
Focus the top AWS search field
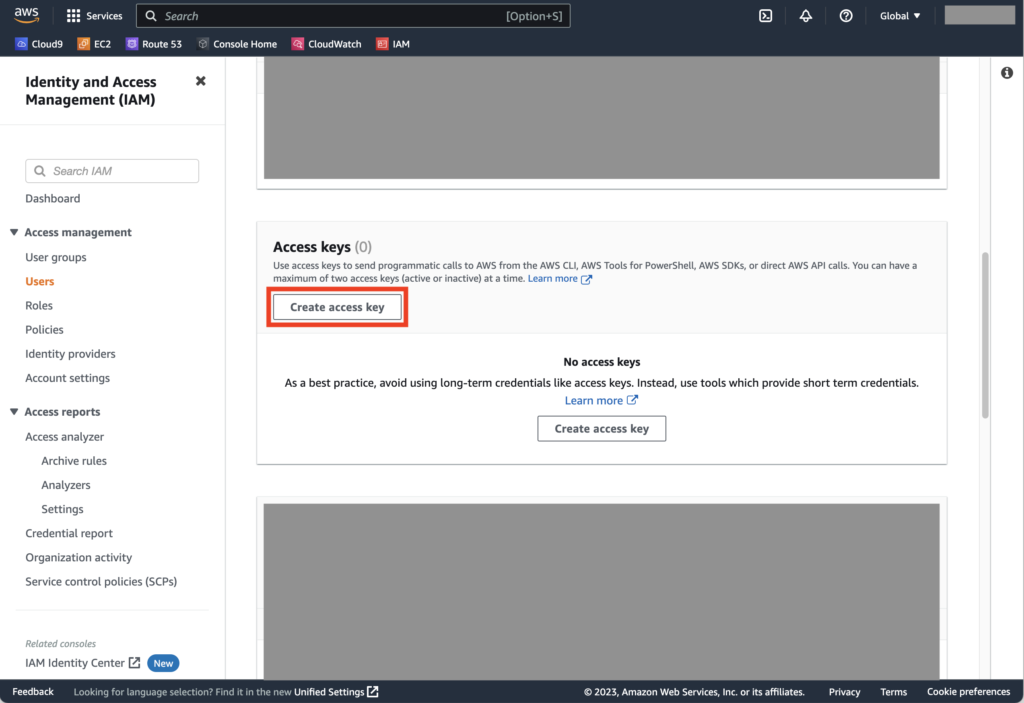pos(353,16)
